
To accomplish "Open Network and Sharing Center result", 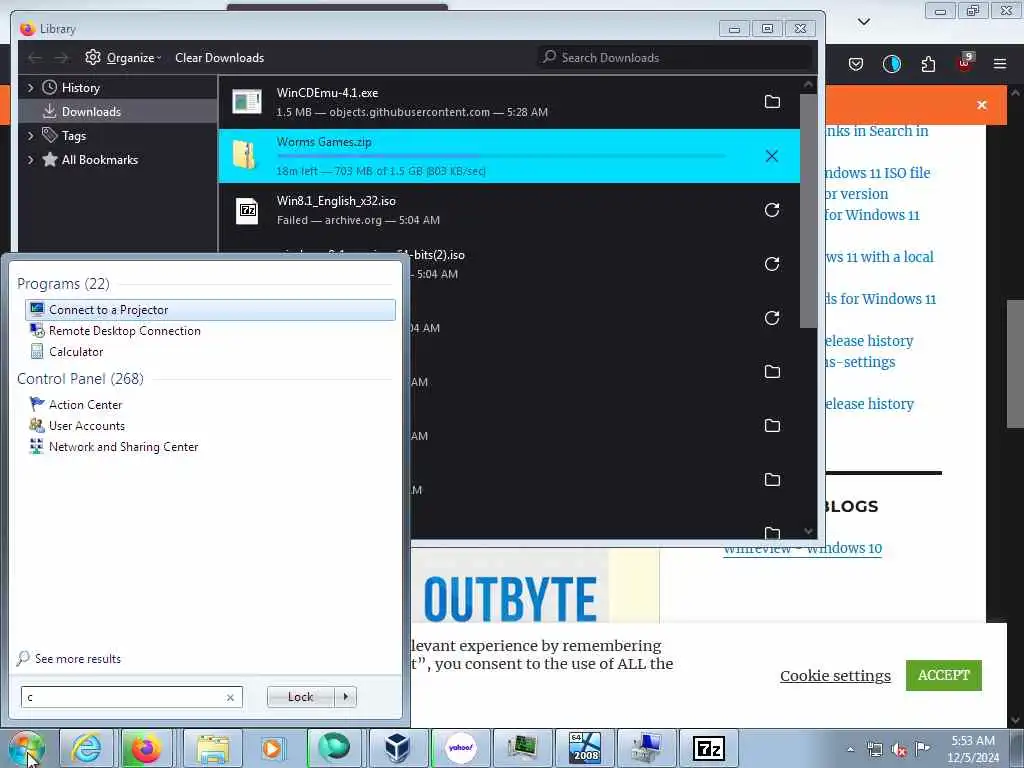I will pyautogui.click(x=210, y=447).
